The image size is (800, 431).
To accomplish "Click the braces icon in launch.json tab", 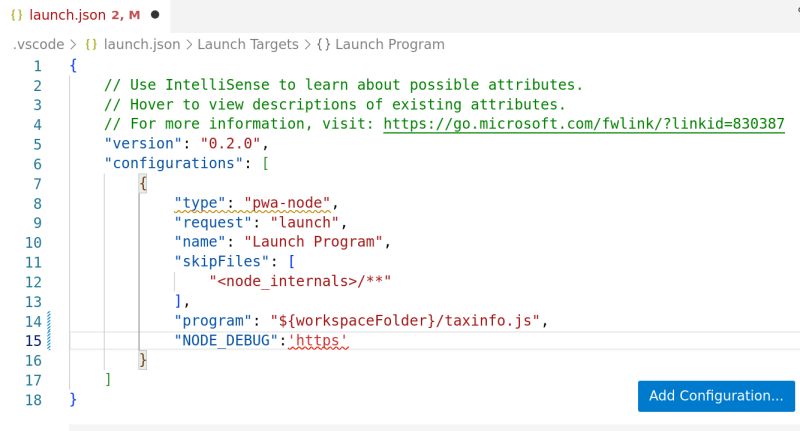I will click(16, 15).
